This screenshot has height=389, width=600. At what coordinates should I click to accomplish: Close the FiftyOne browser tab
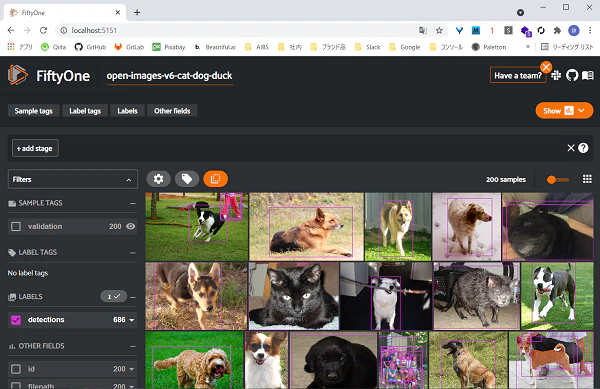[117, 13]
